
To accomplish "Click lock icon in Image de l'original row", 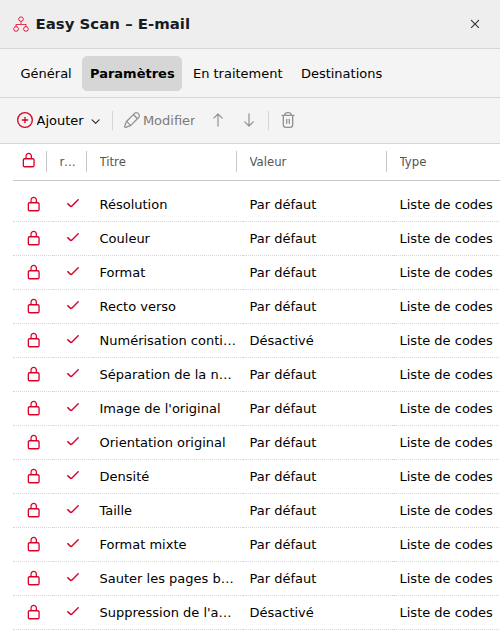I will pos(34,409).
